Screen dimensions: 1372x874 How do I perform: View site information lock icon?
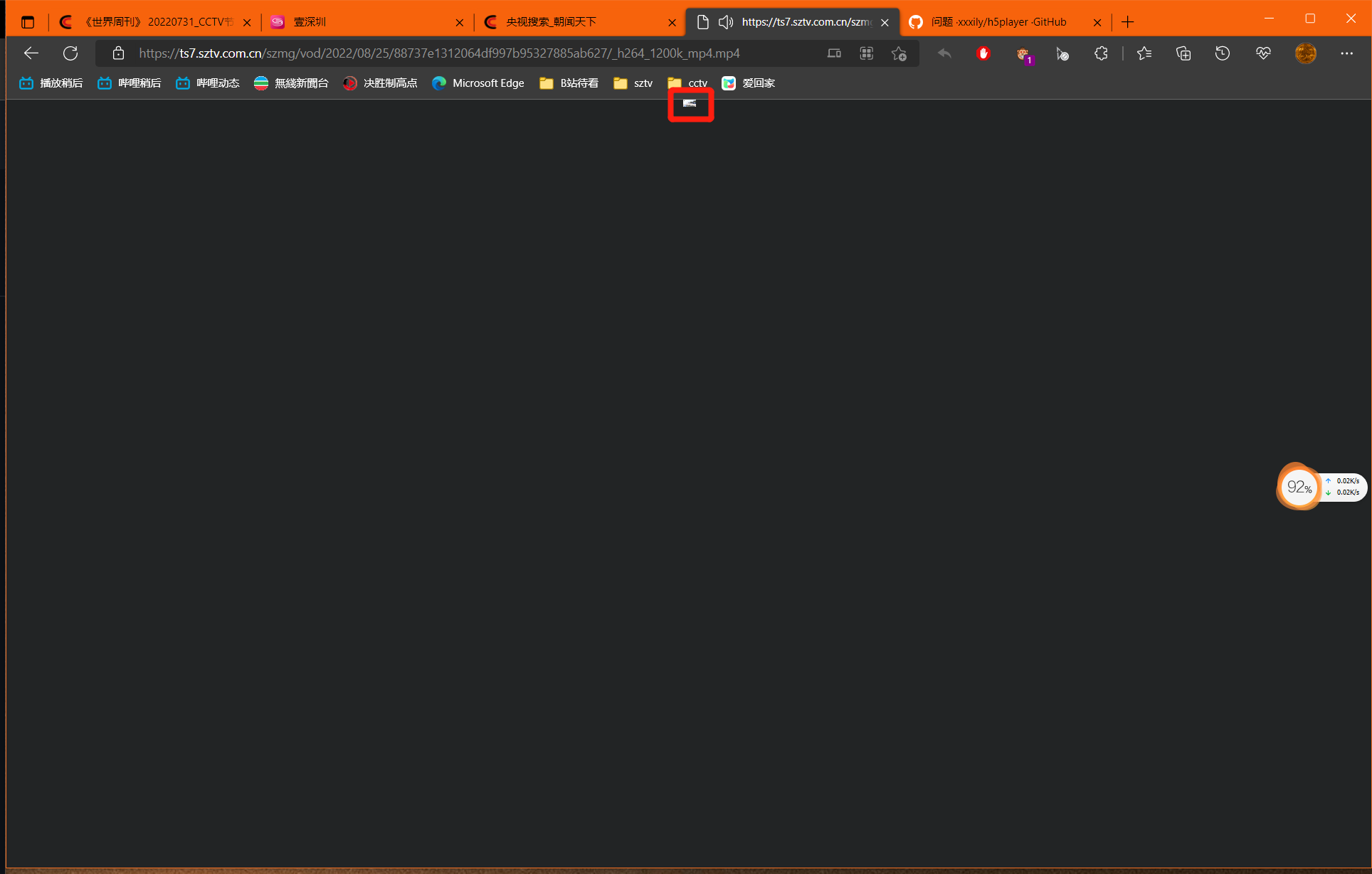[x=119, y=53]
